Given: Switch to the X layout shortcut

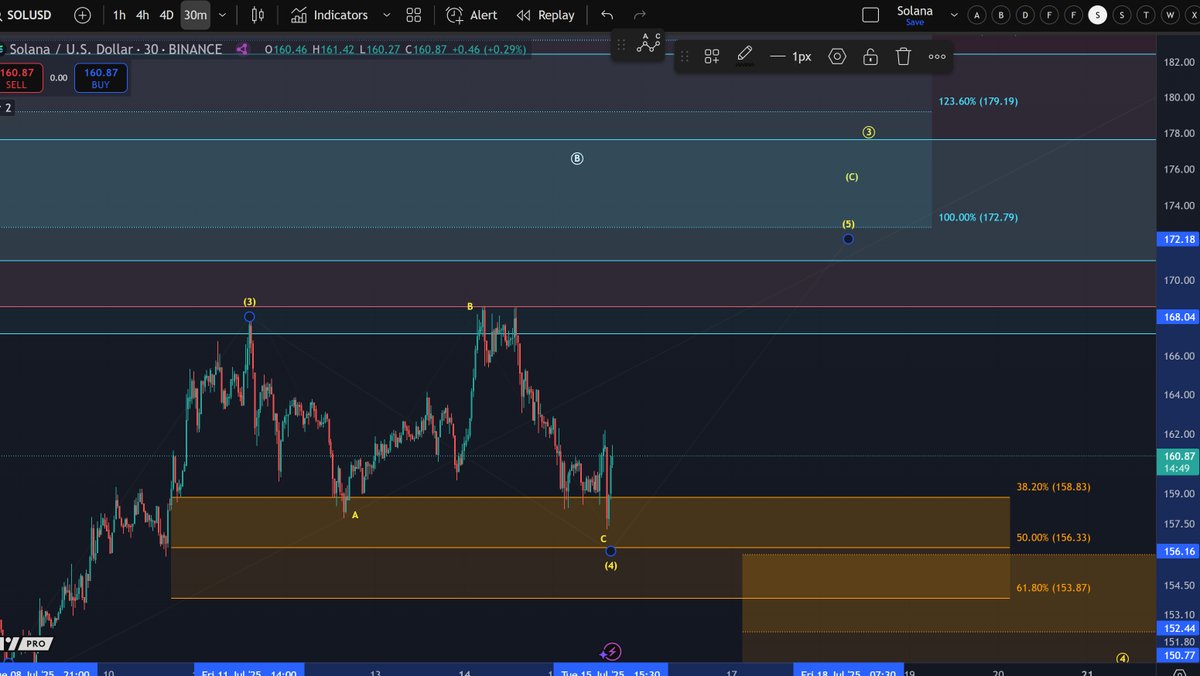Looking at the screenshot, I should pos(1193,15).
